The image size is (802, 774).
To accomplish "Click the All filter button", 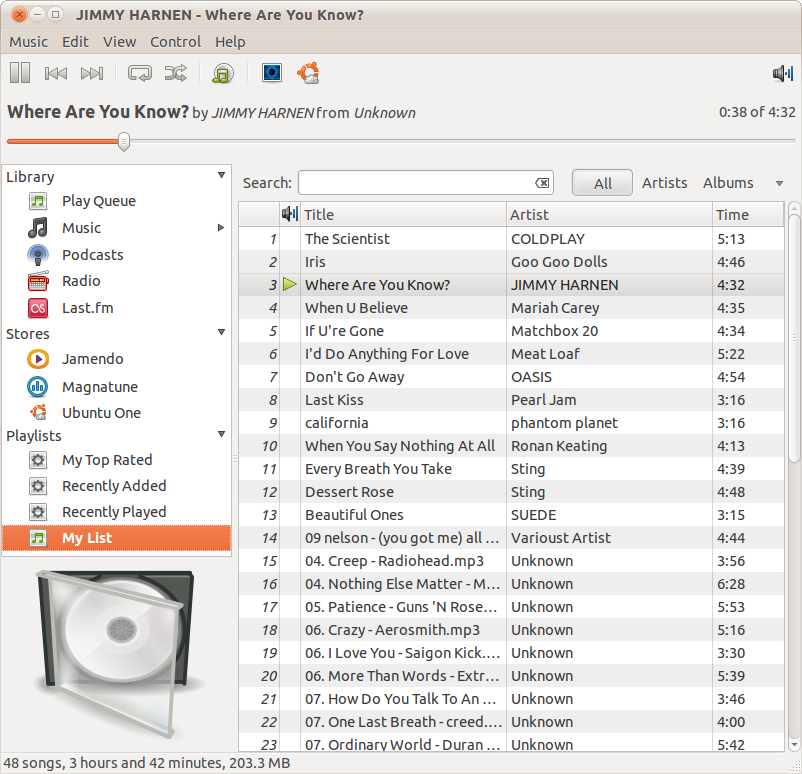I will click(x=602, y=183).
